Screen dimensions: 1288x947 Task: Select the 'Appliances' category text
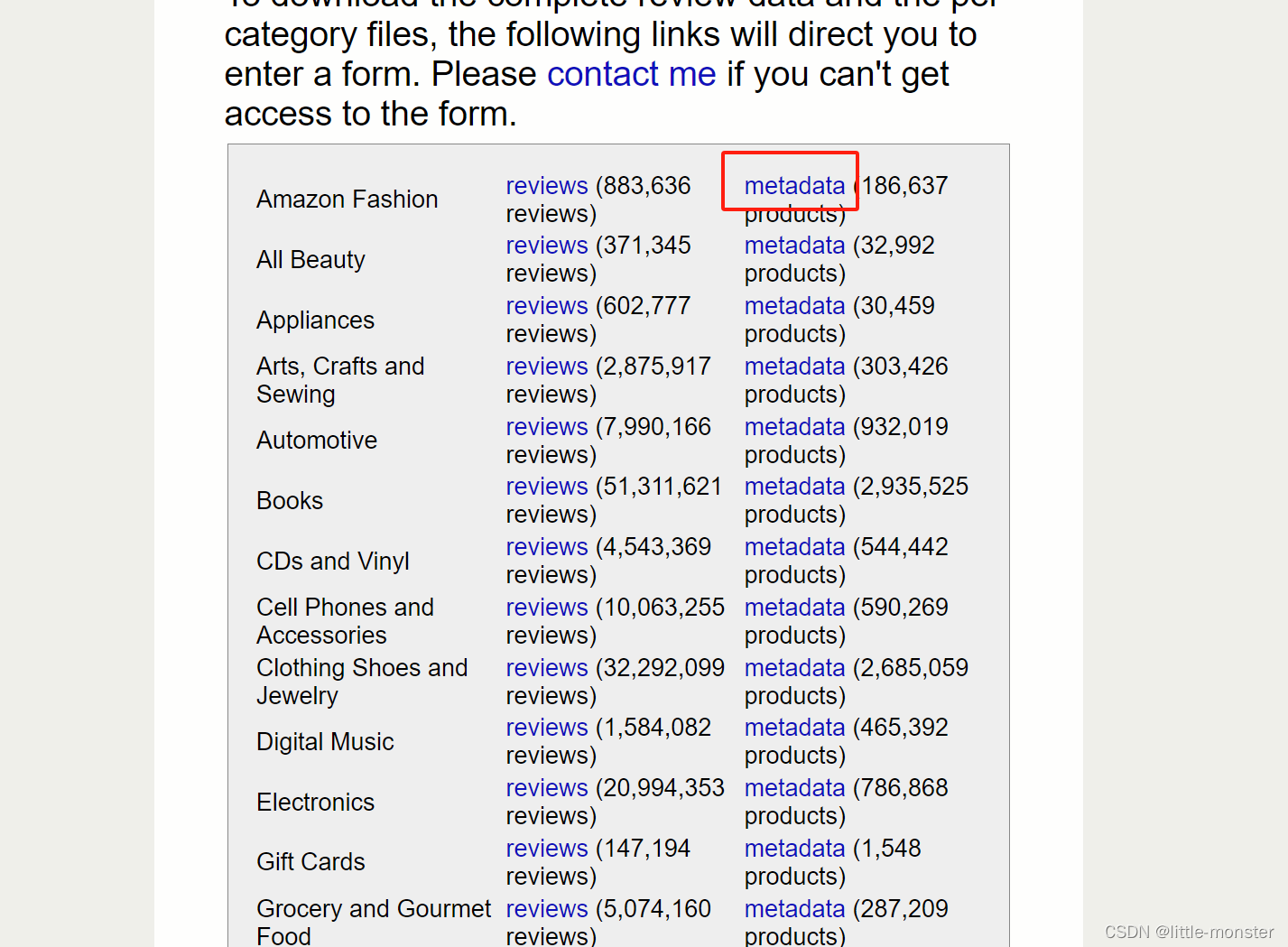[x=315, y=320]
